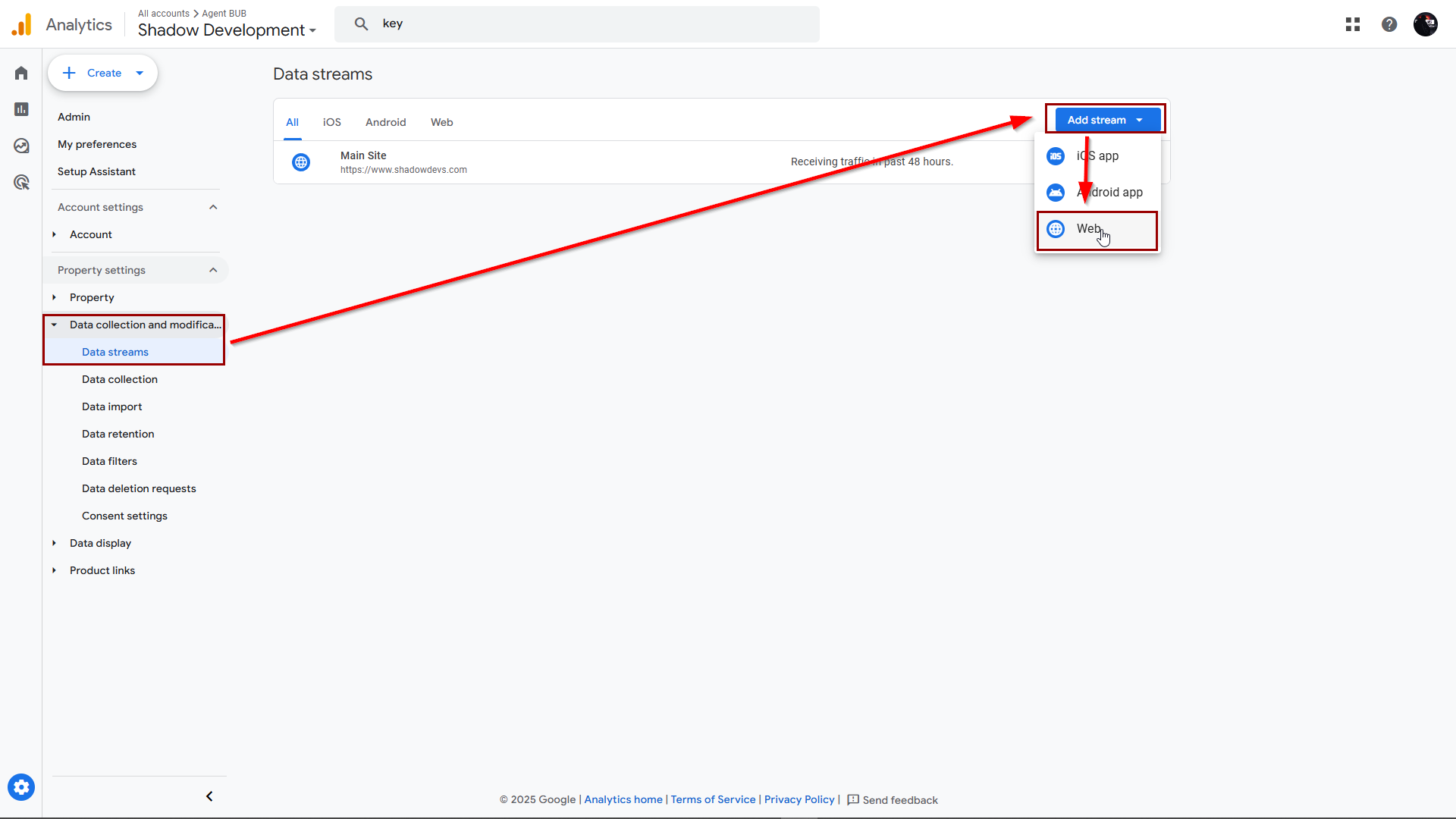Click the Send feedback icon

tap(853, 800)
